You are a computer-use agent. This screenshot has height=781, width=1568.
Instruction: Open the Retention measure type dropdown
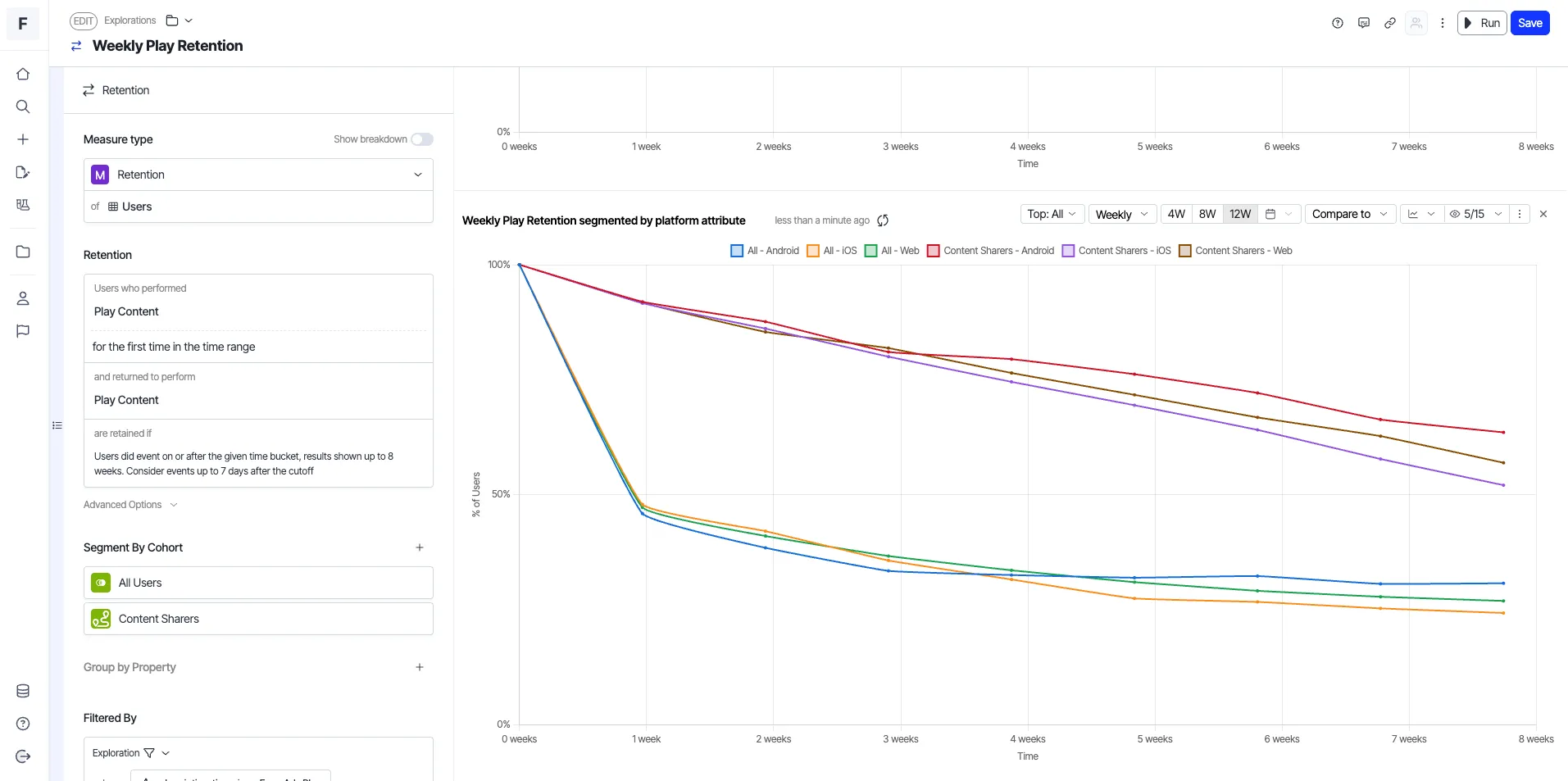tap(258, 175)
